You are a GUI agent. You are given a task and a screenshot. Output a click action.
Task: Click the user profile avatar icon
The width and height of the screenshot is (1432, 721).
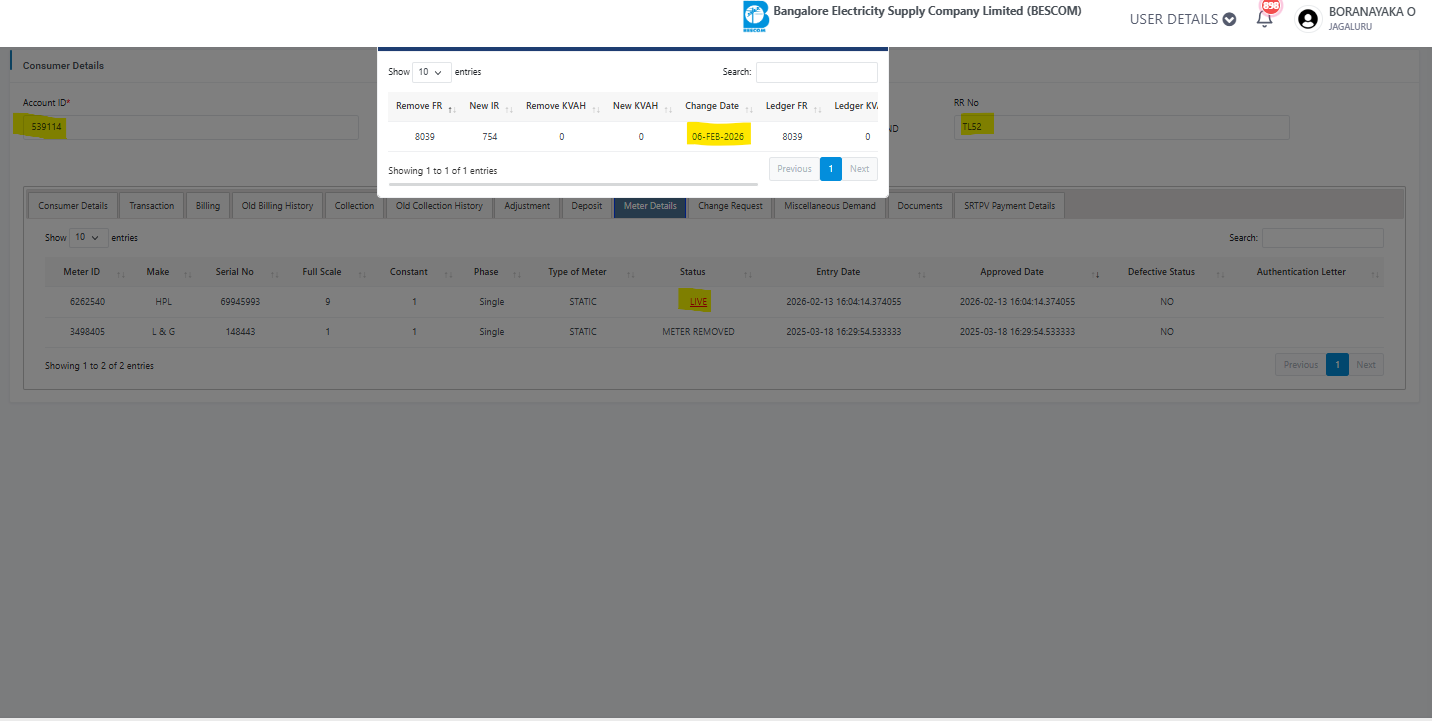1307,19
